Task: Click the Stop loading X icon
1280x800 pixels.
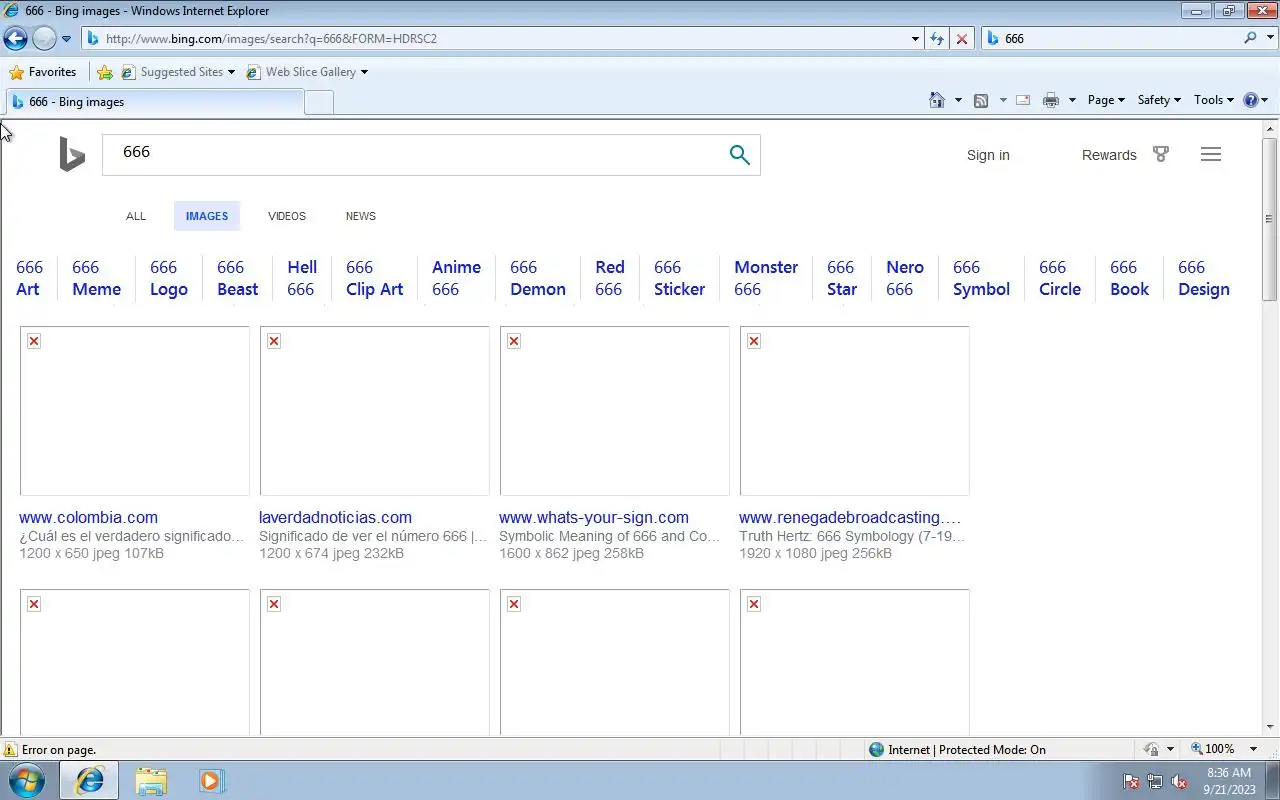Action: tap(962, 38)
